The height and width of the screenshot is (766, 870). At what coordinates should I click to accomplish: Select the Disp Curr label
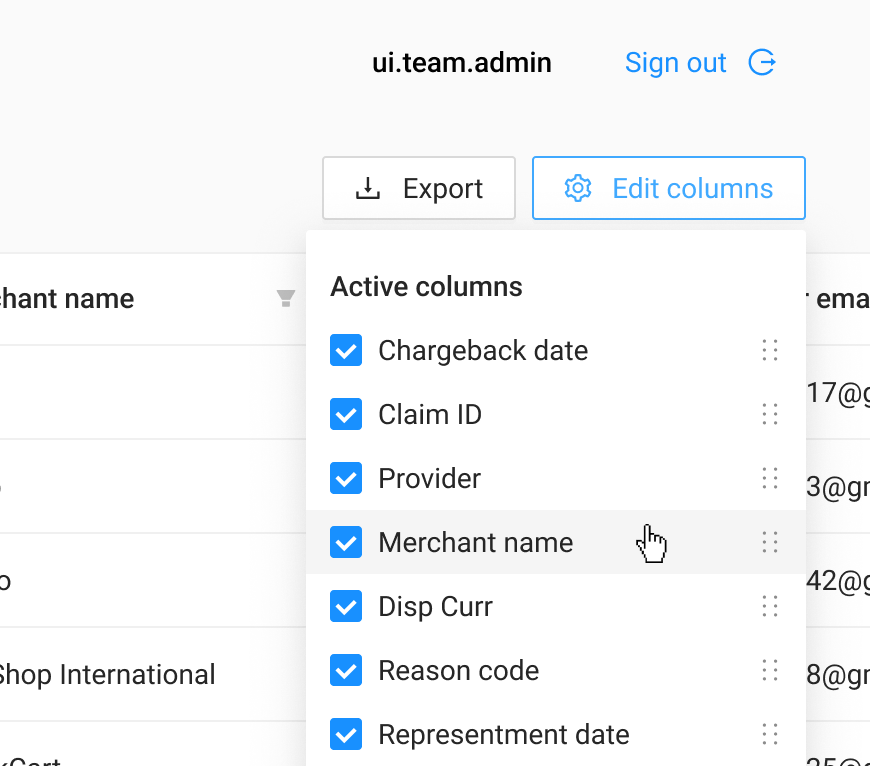(x=436, y=606)
